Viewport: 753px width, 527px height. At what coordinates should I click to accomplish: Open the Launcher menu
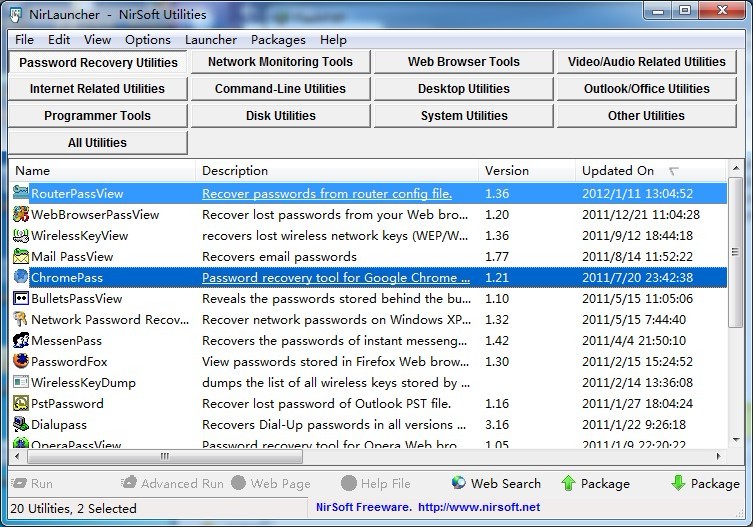coord(210,40)
